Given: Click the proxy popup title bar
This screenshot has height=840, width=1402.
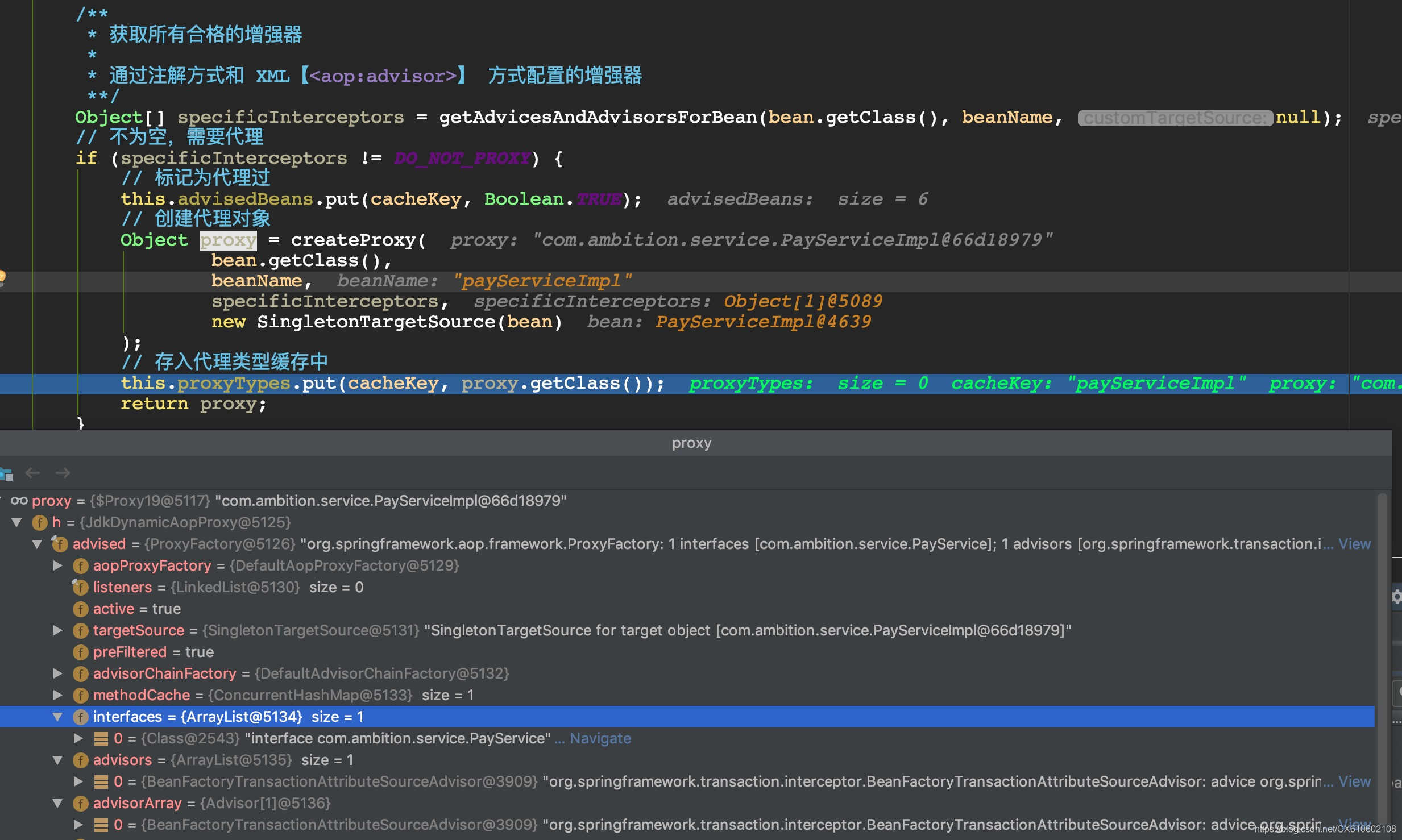Looking at the screenshot, I should pos(695,443).
